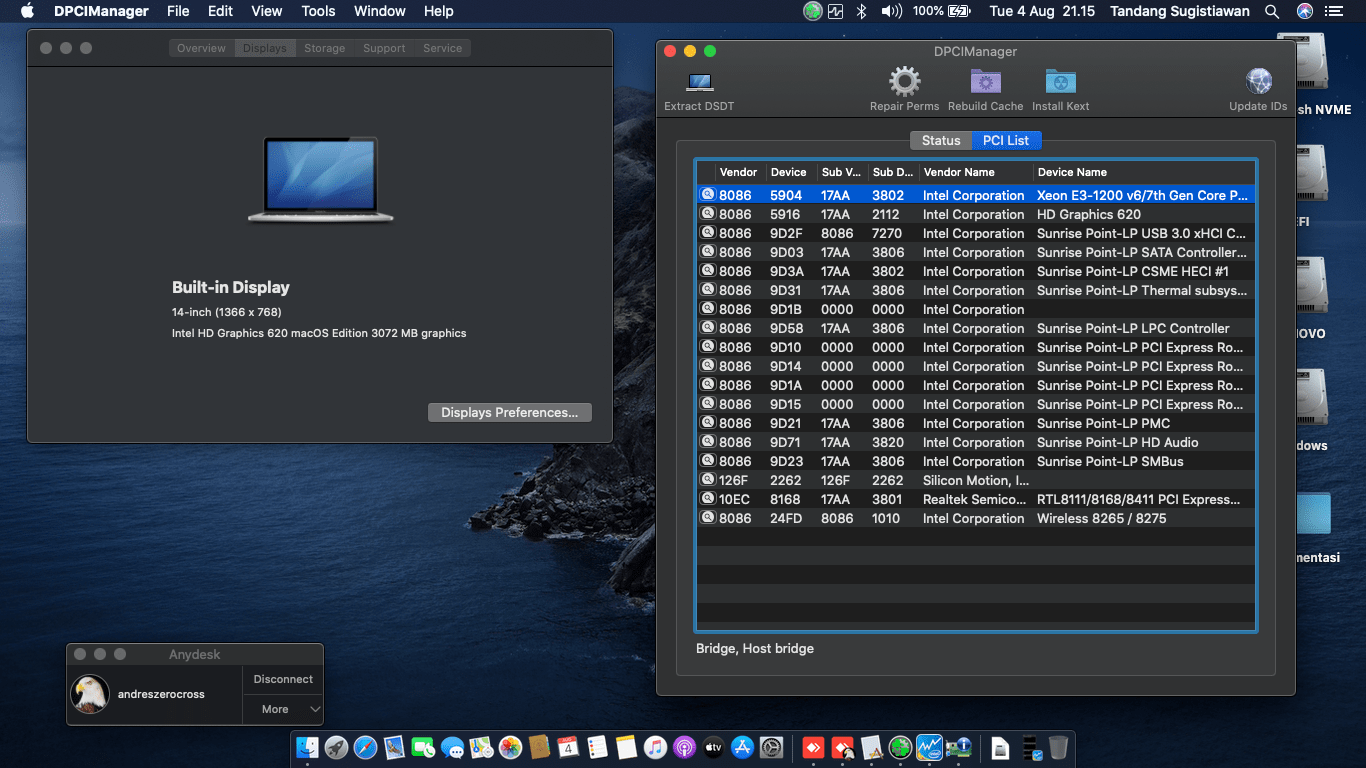Click the Update IDs globe icon
This screenshot has height=768, width=1366.
[1258, 82]
